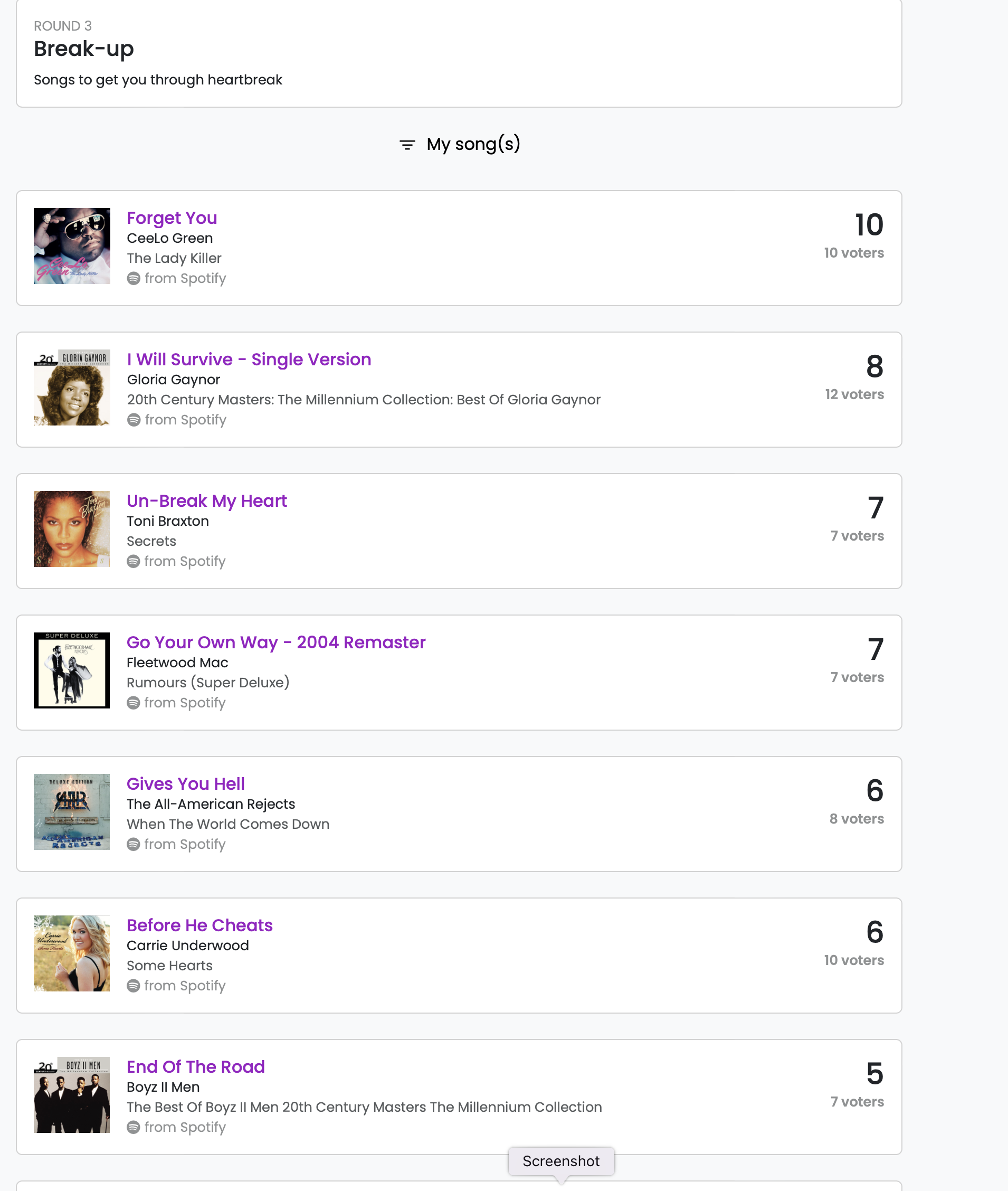The height and width of the screenshot is (1191, 1008).
Task: Click the Spotify icon under Forget You
Action: (x=134, y=278)
